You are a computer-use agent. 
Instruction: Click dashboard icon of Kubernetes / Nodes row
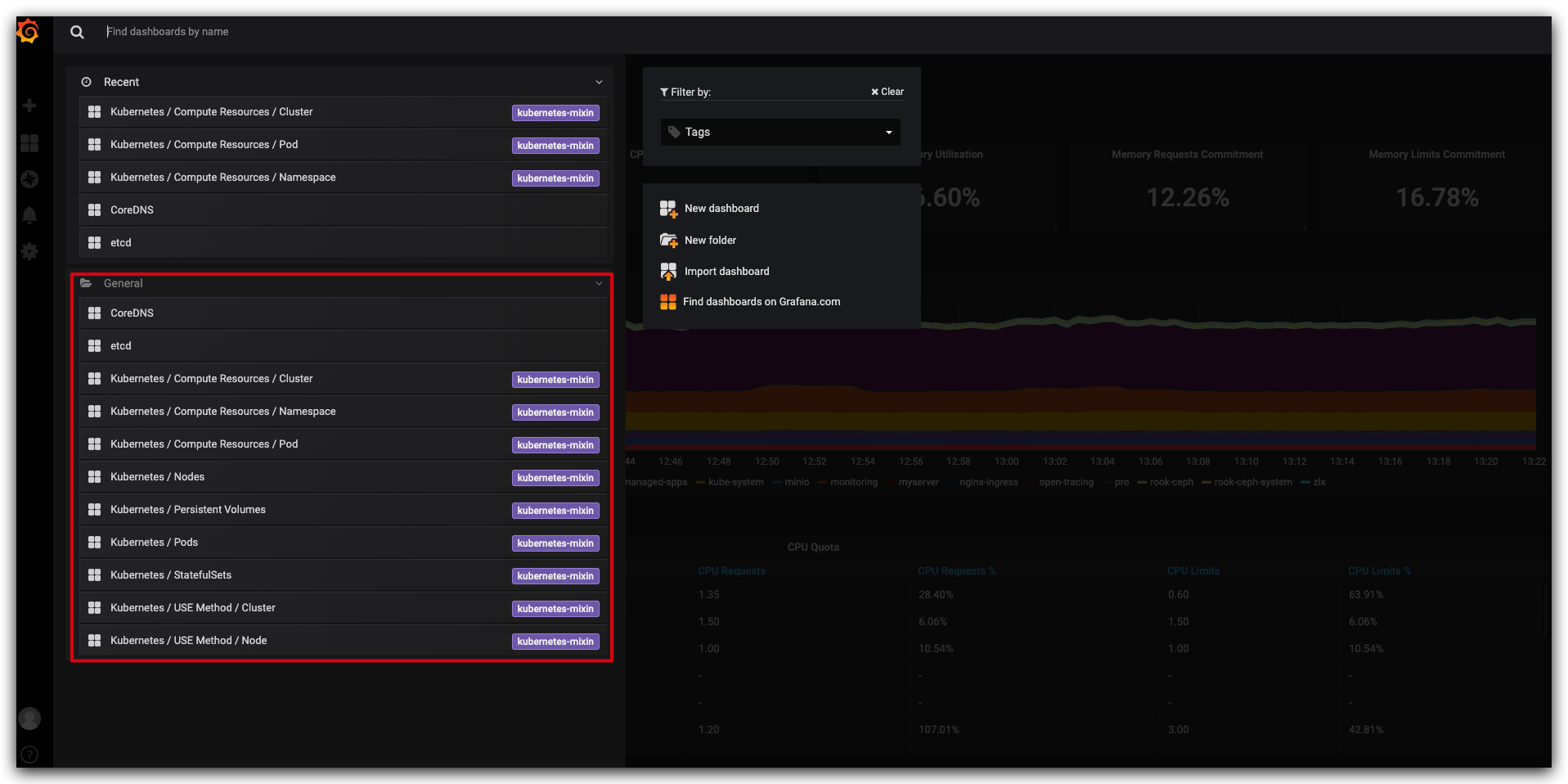[x=94, y=477]
